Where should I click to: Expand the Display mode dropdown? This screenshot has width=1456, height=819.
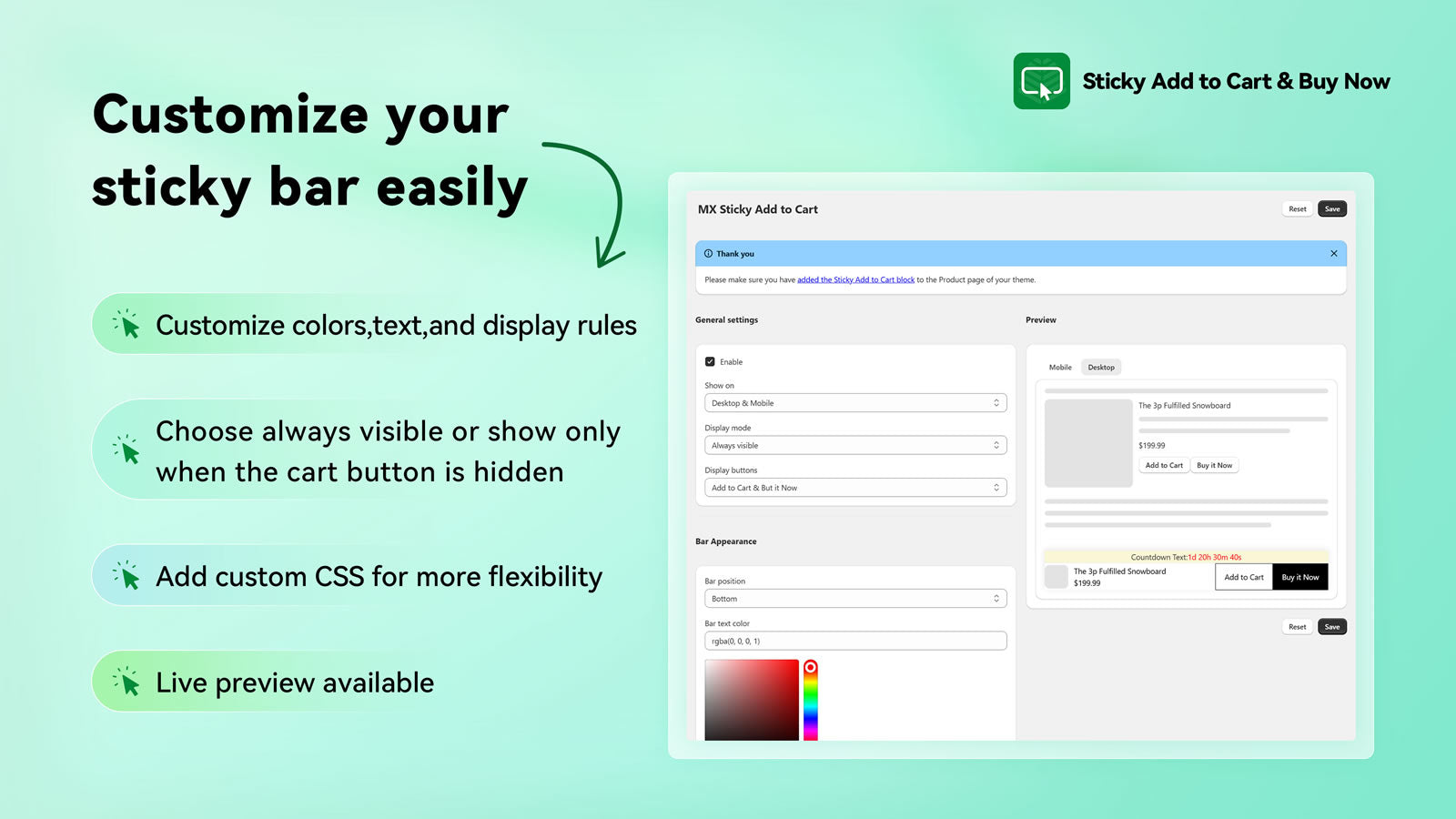pos(854,446)
